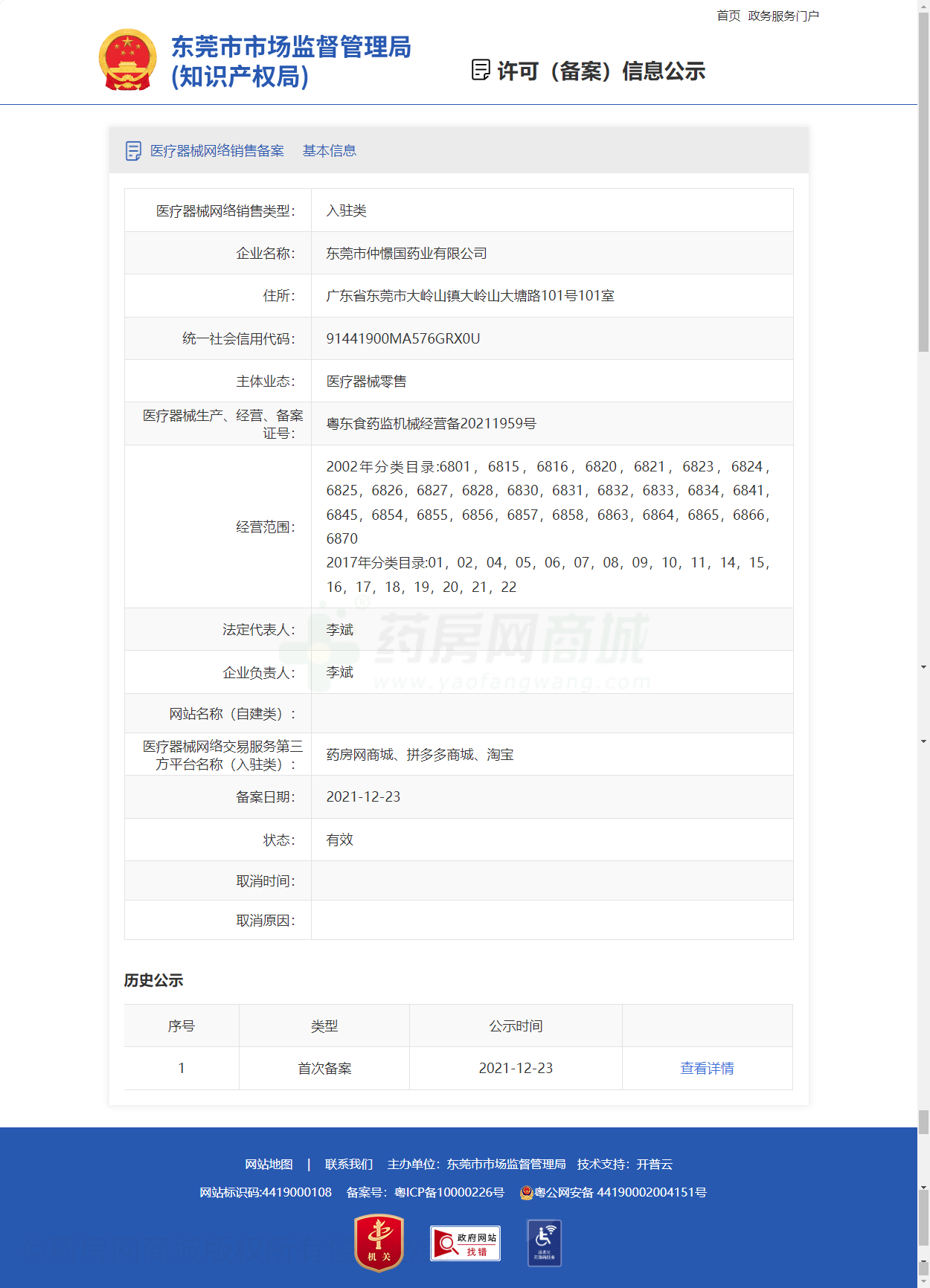Click 网站标识码:4419000108 text
930x1288 pixels.
point(266,1192)
